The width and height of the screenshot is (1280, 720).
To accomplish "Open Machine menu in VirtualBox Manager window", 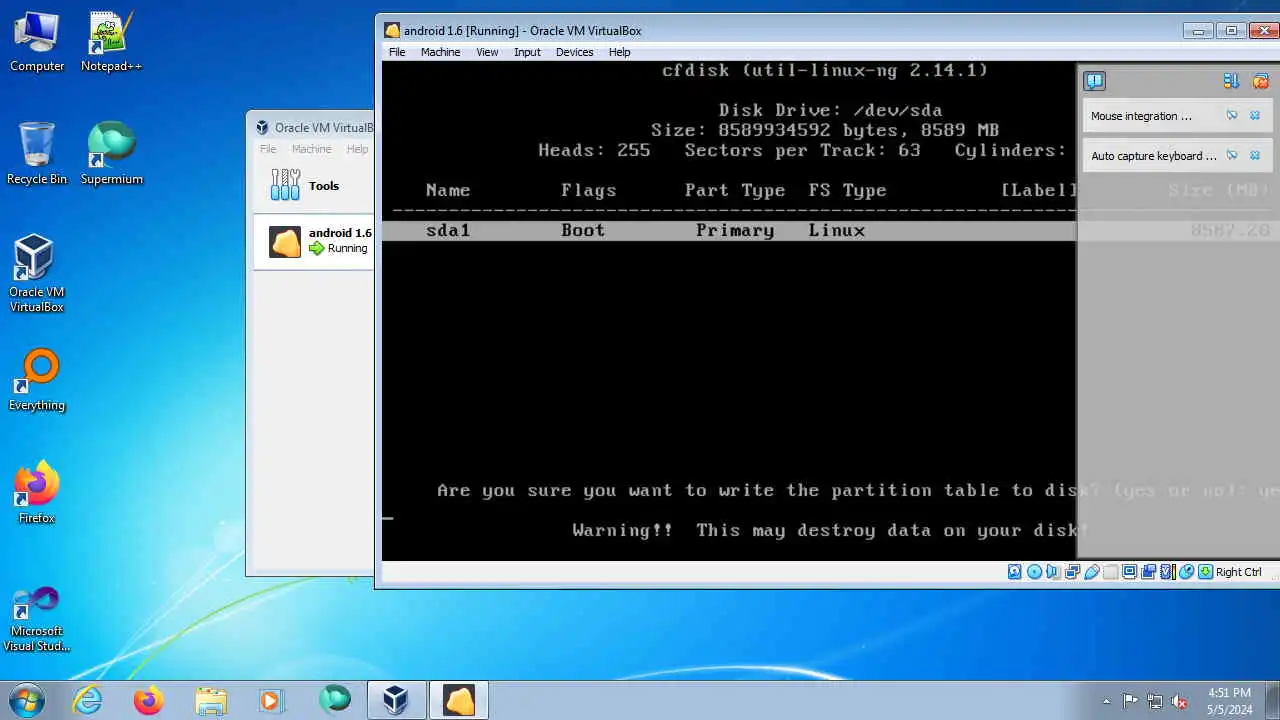I will tap(311, 149).
